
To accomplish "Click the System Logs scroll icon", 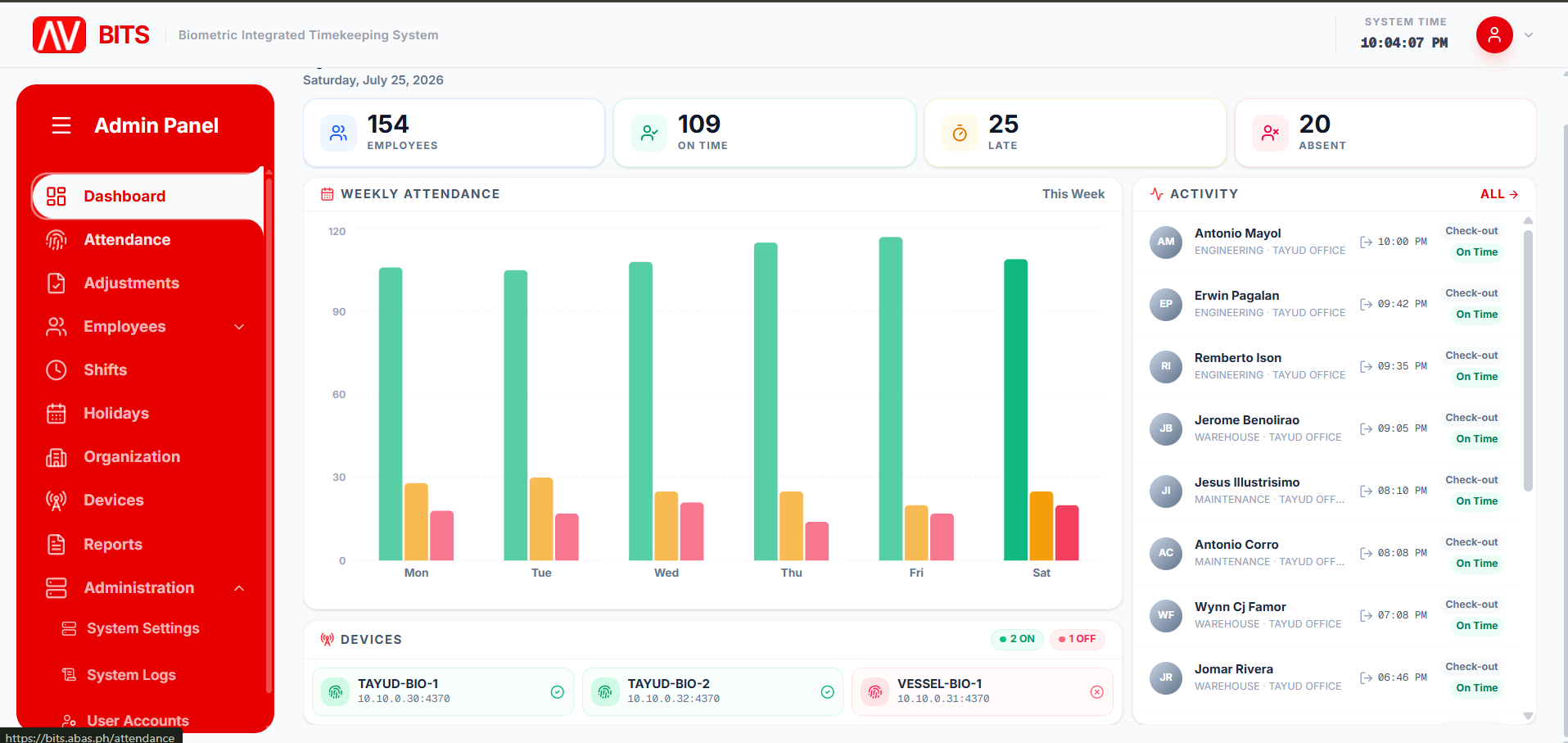I will pyautogui.click(x=69, y=675).
